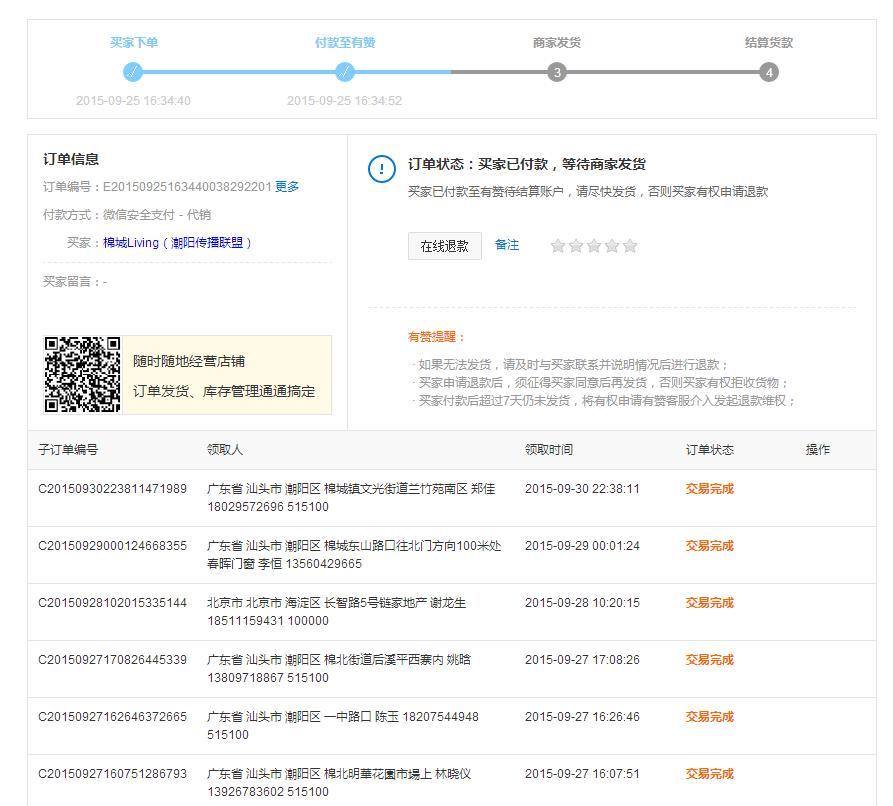Click the 请尽快发货 settlement notice line
This screenshot has width=893, height=806.
[x=588, y=192]
